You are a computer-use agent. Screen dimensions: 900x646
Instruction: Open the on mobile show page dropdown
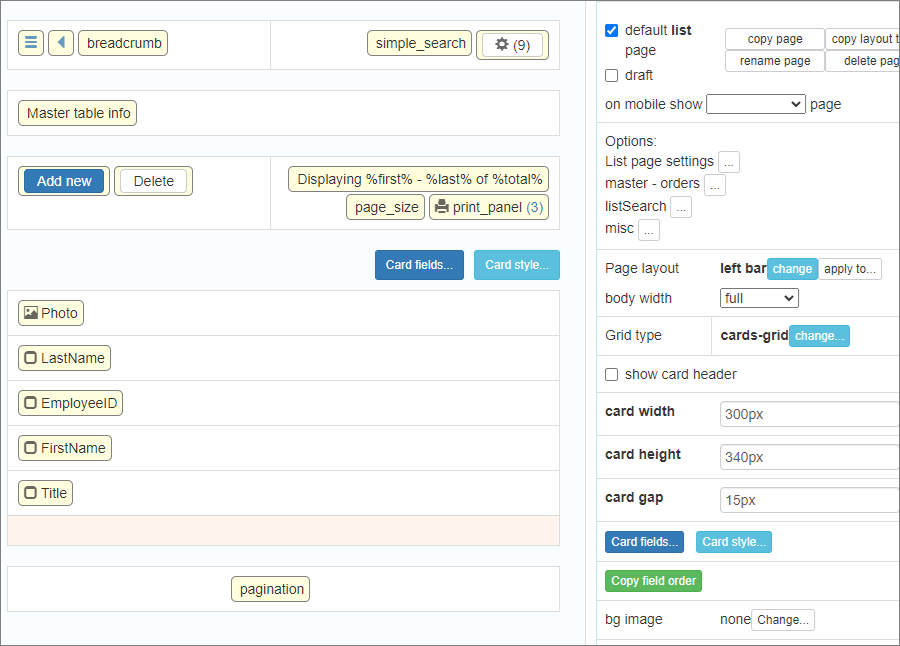[755, 104]
